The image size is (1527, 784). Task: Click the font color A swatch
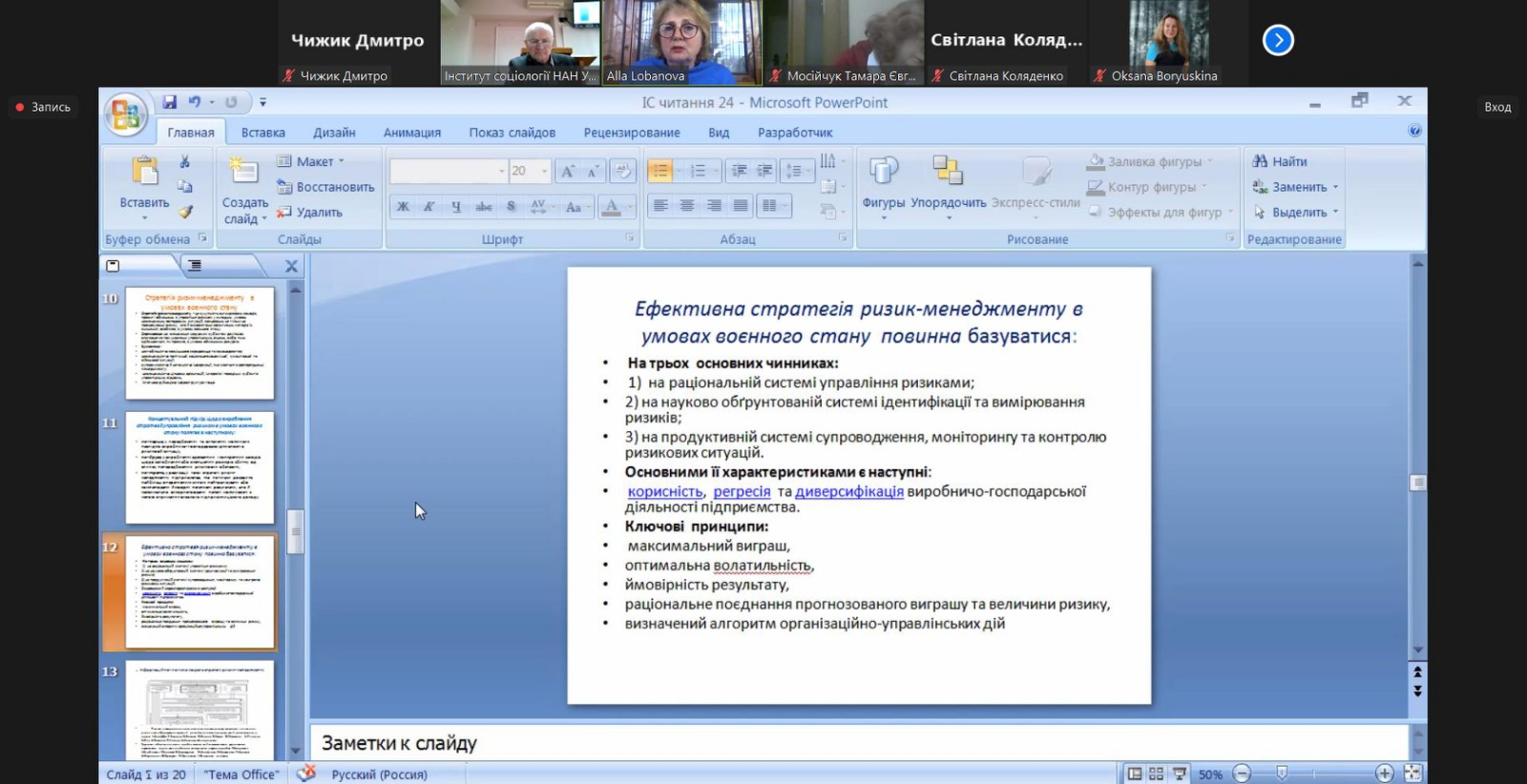(612, 206)
